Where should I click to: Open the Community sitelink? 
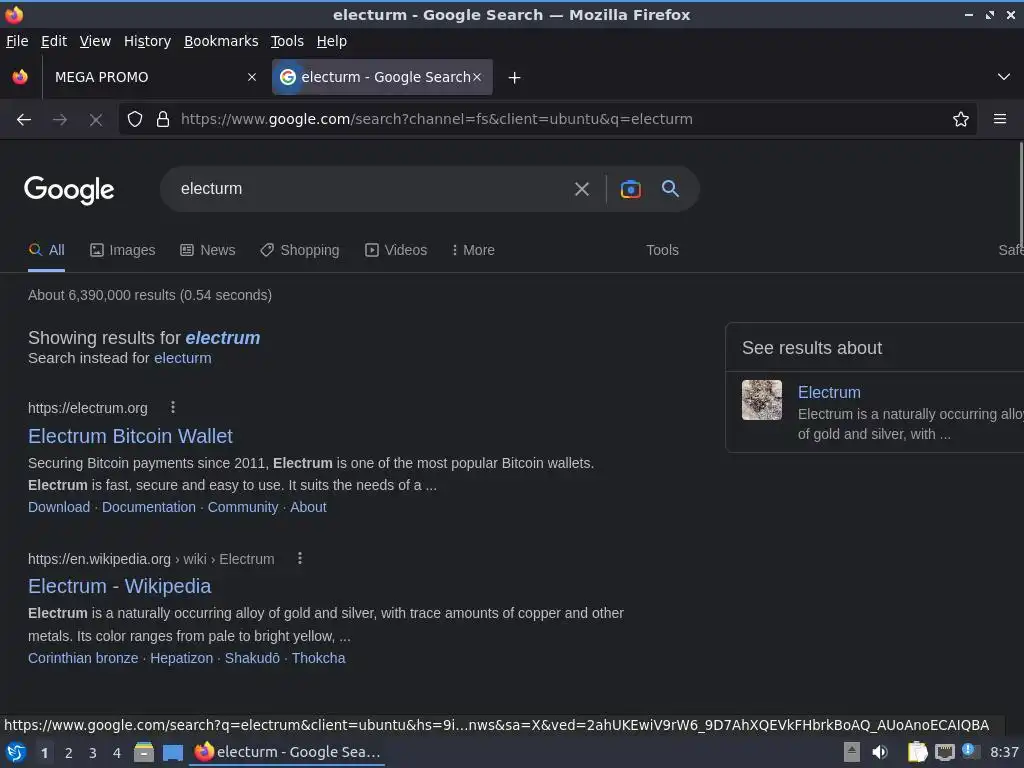[243, 507]
